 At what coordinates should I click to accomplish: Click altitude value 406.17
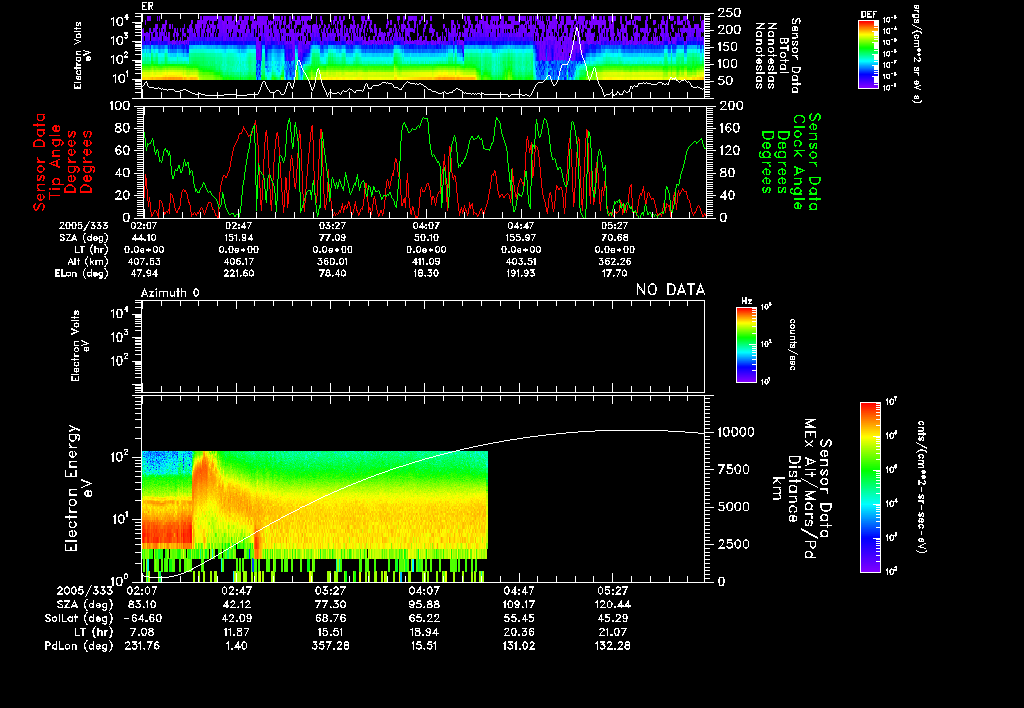[238, 261]
